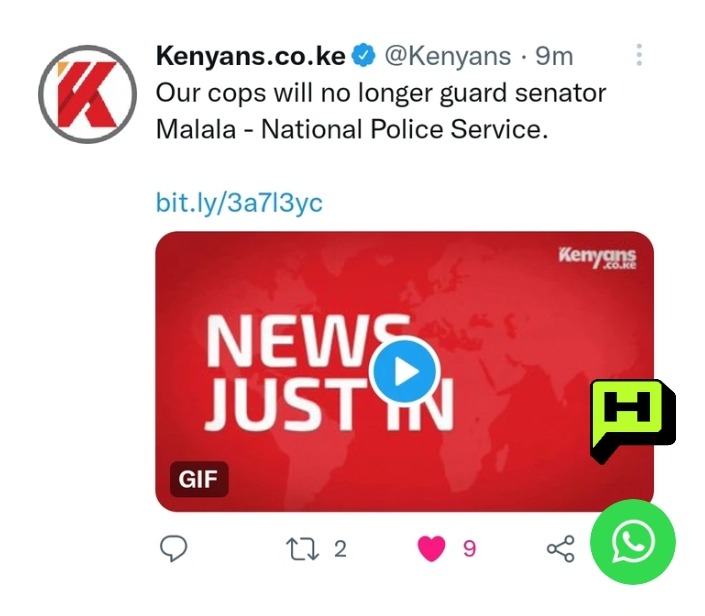Open the Kenyans.co.ke profile avatar
Screen dimensions: 705x616
coord(88,94)
